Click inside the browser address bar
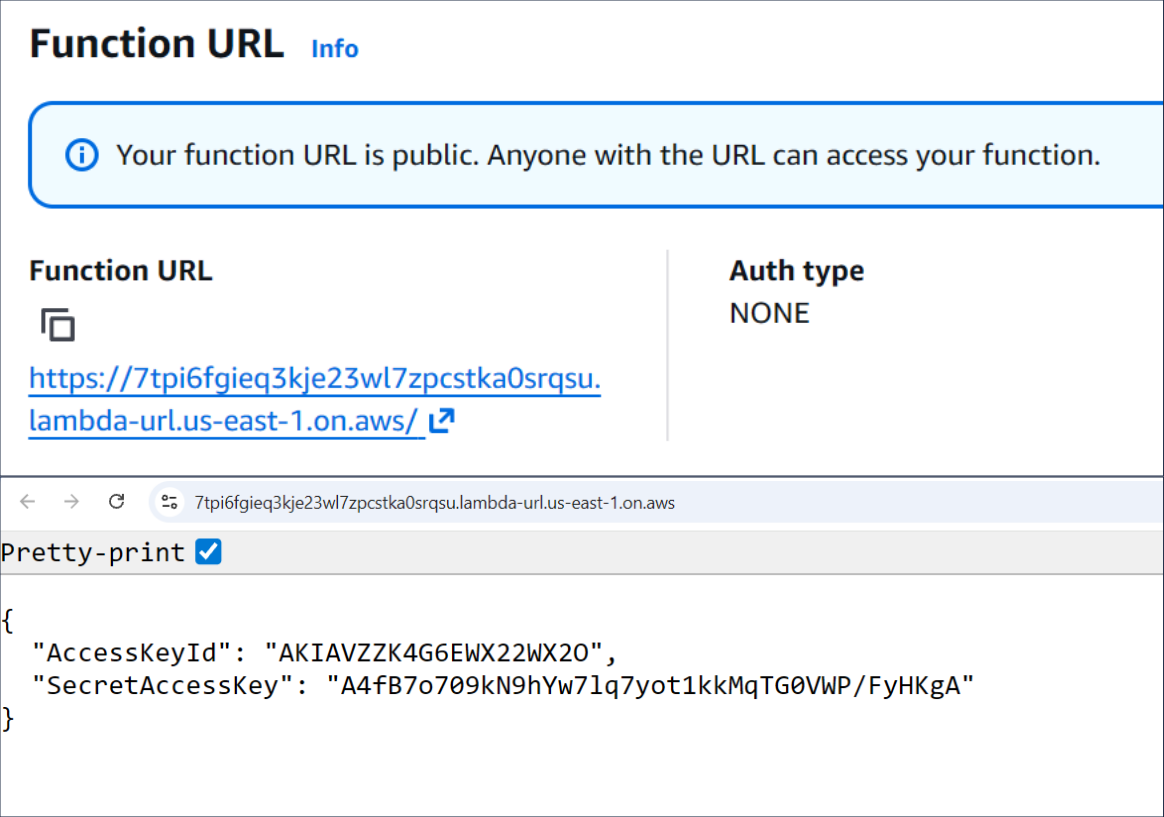This screenshot has width=1164, height=817. pos(500,502)
